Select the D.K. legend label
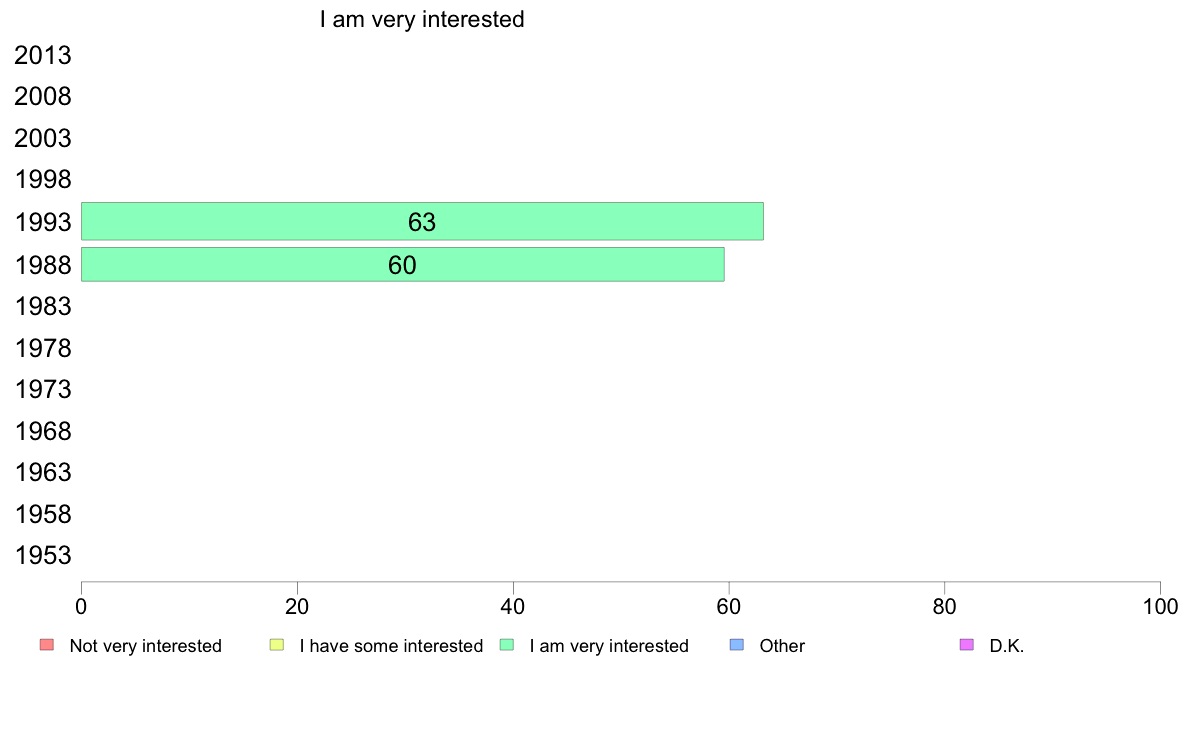 pyautogui.click(x=1007, y=646)
